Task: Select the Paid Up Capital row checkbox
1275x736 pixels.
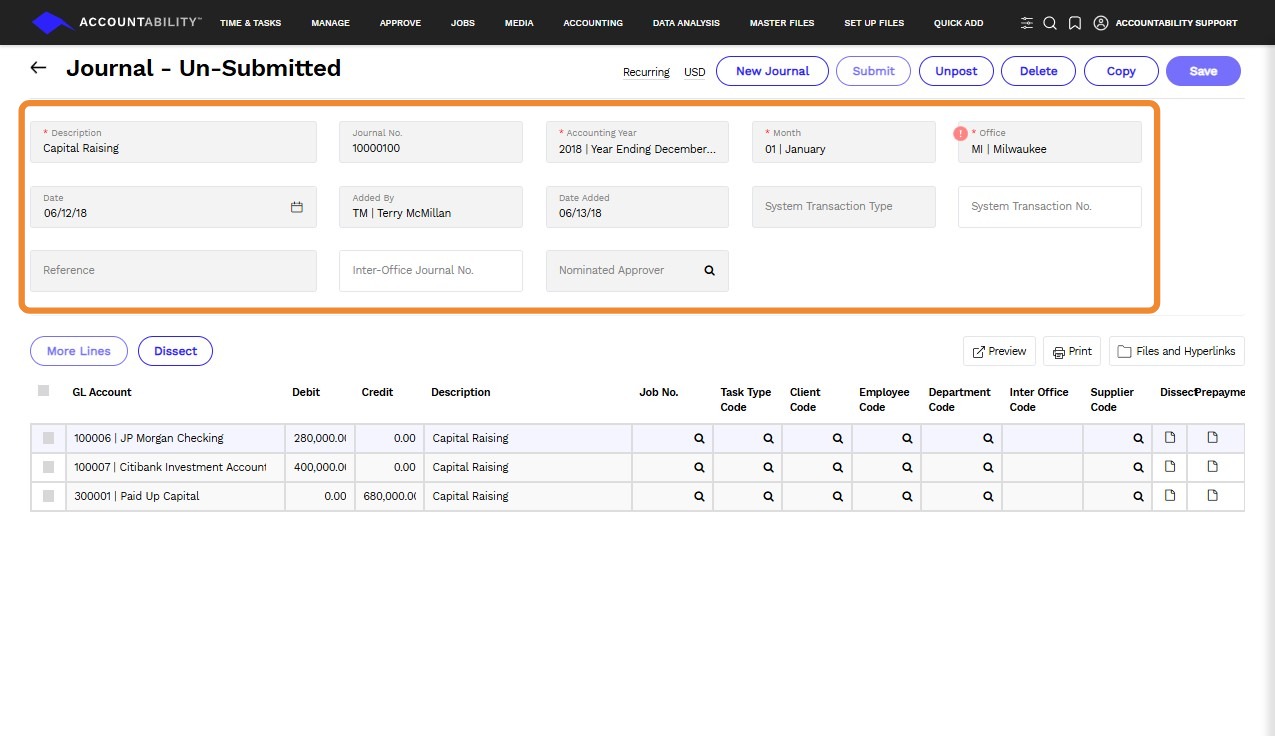Action: tap(48, 496)
